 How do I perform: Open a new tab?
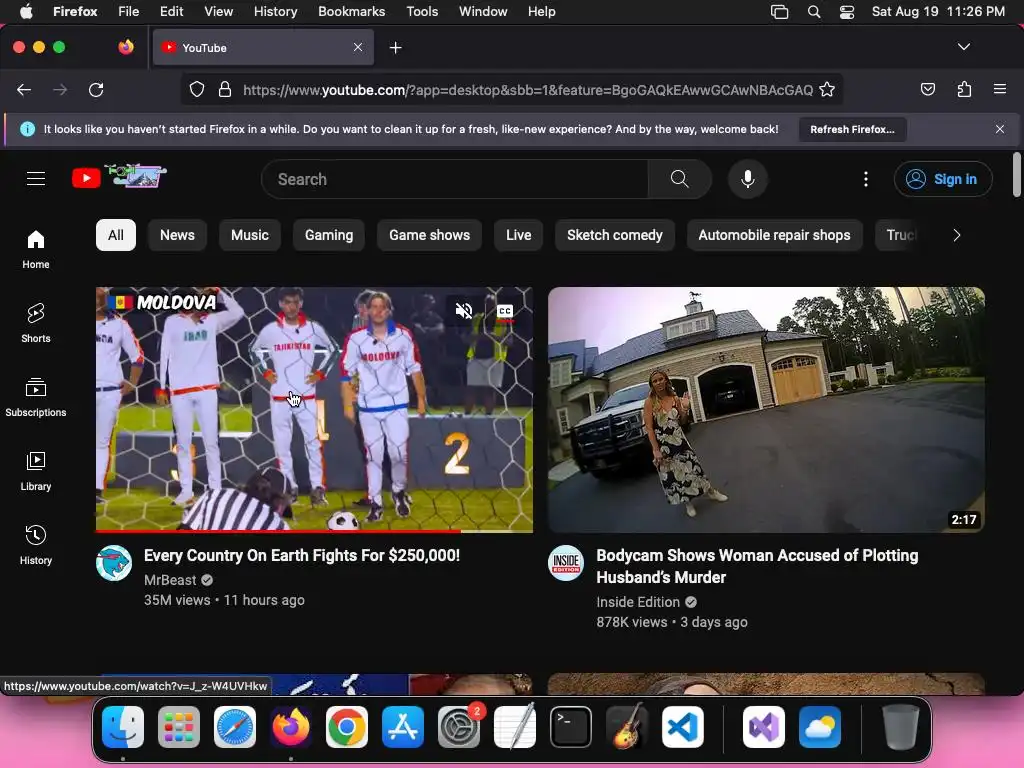coord(395,48)
